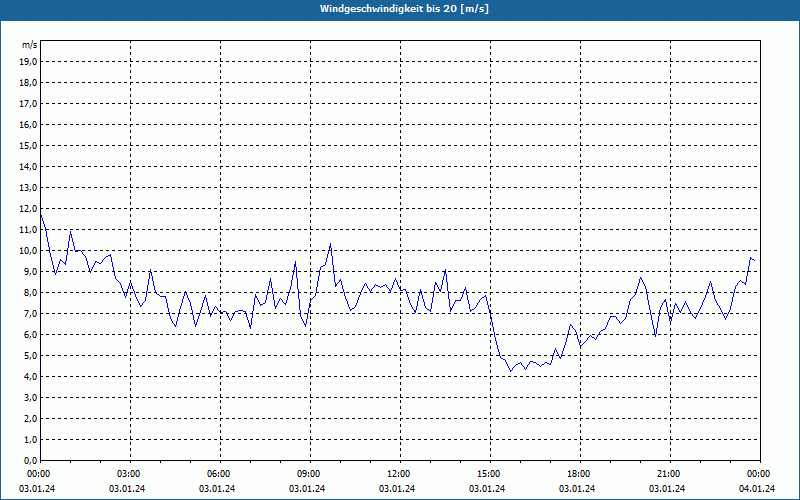Image resolution: width=800 pixels, height=500 pixels.
Task: Click the chart title 'Windgeschwindigkeit bis 20 [m/s]'
Action: (404, 9)
